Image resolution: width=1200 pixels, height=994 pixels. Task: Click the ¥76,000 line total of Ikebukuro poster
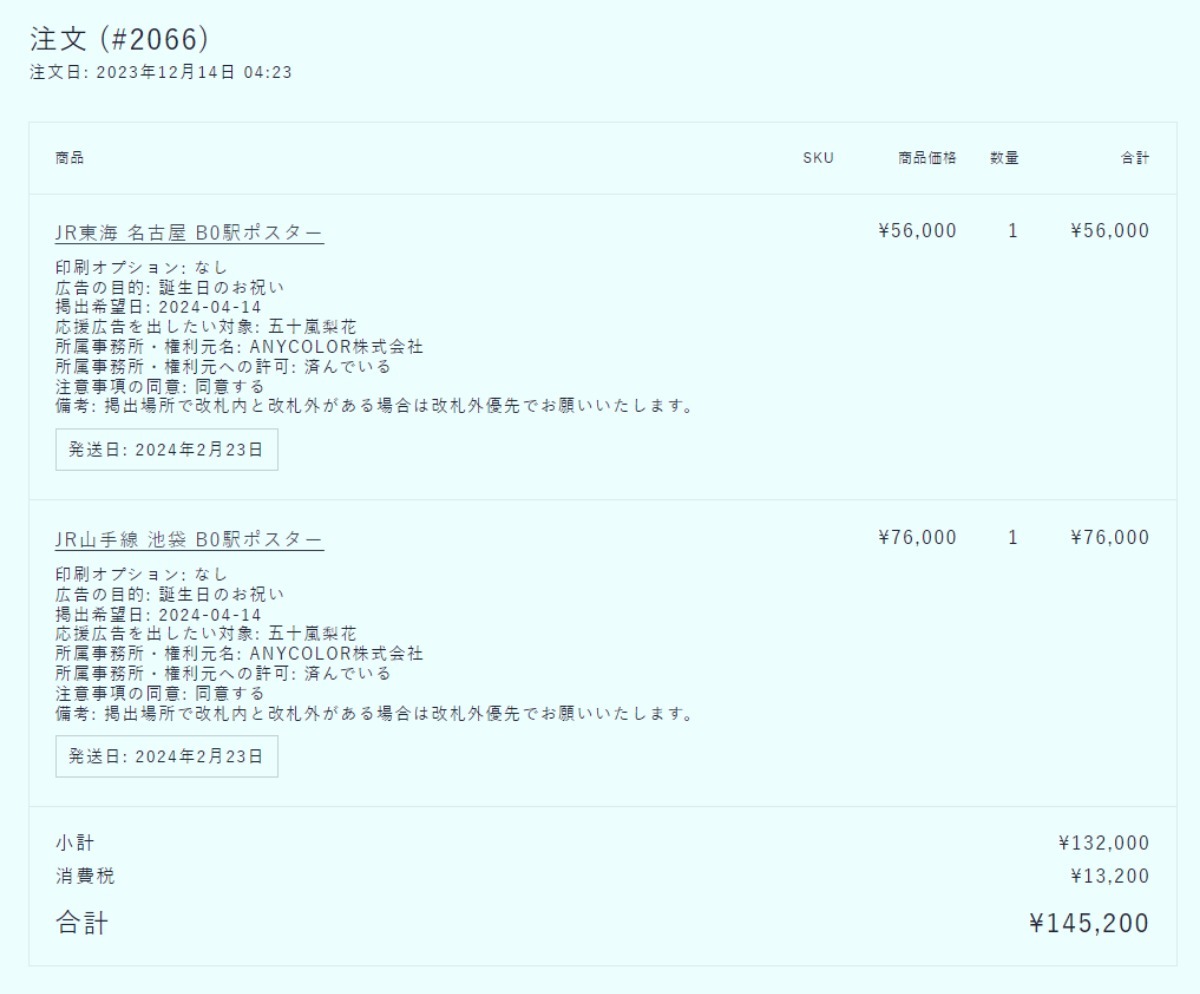(1110, 537)
